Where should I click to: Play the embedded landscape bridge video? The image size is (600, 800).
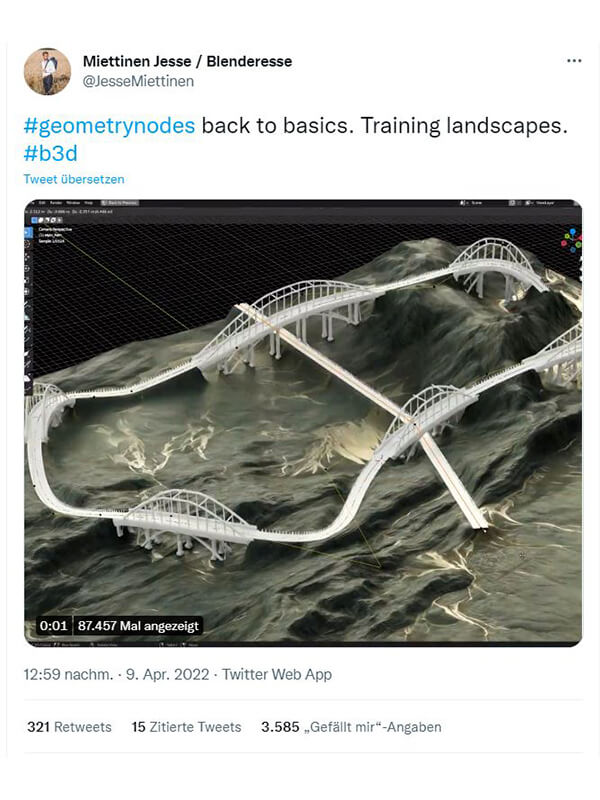303,423
